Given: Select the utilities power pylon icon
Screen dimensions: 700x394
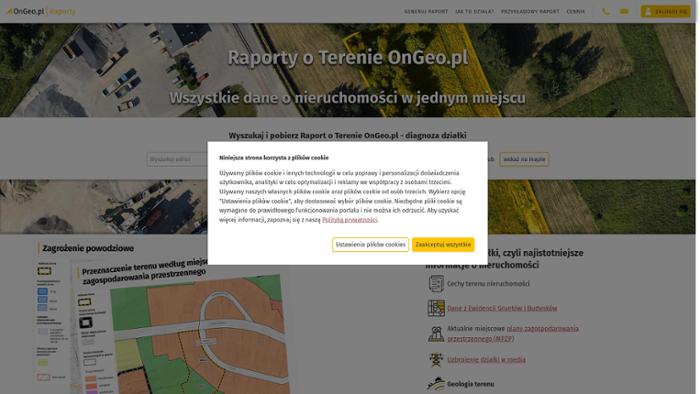Looking at the screenshot, I should pyautogui.click(x=436, y=359).
